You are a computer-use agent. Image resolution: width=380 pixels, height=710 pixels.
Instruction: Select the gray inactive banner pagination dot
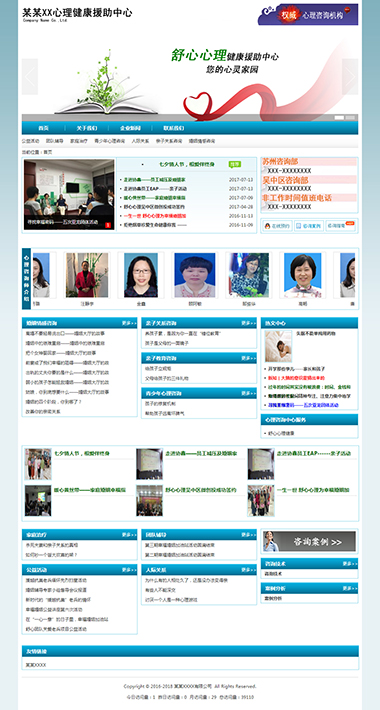pos(350,117)
